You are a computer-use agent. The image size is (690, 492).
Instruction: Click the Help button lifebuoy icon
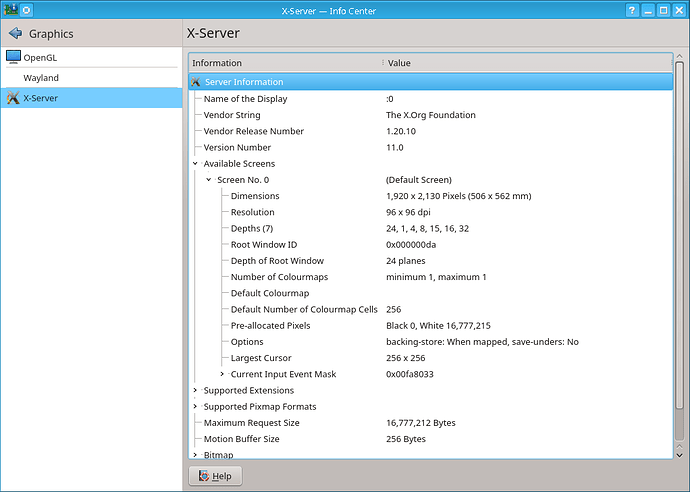(x=204, y=476)
